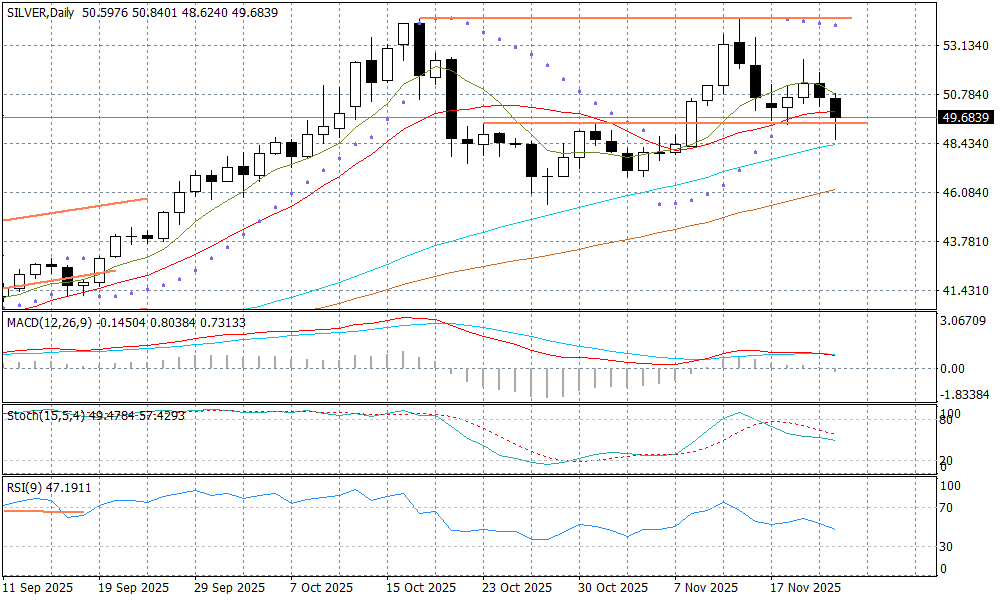Select the 11 Sep 2025 date label

coord(38,587)
